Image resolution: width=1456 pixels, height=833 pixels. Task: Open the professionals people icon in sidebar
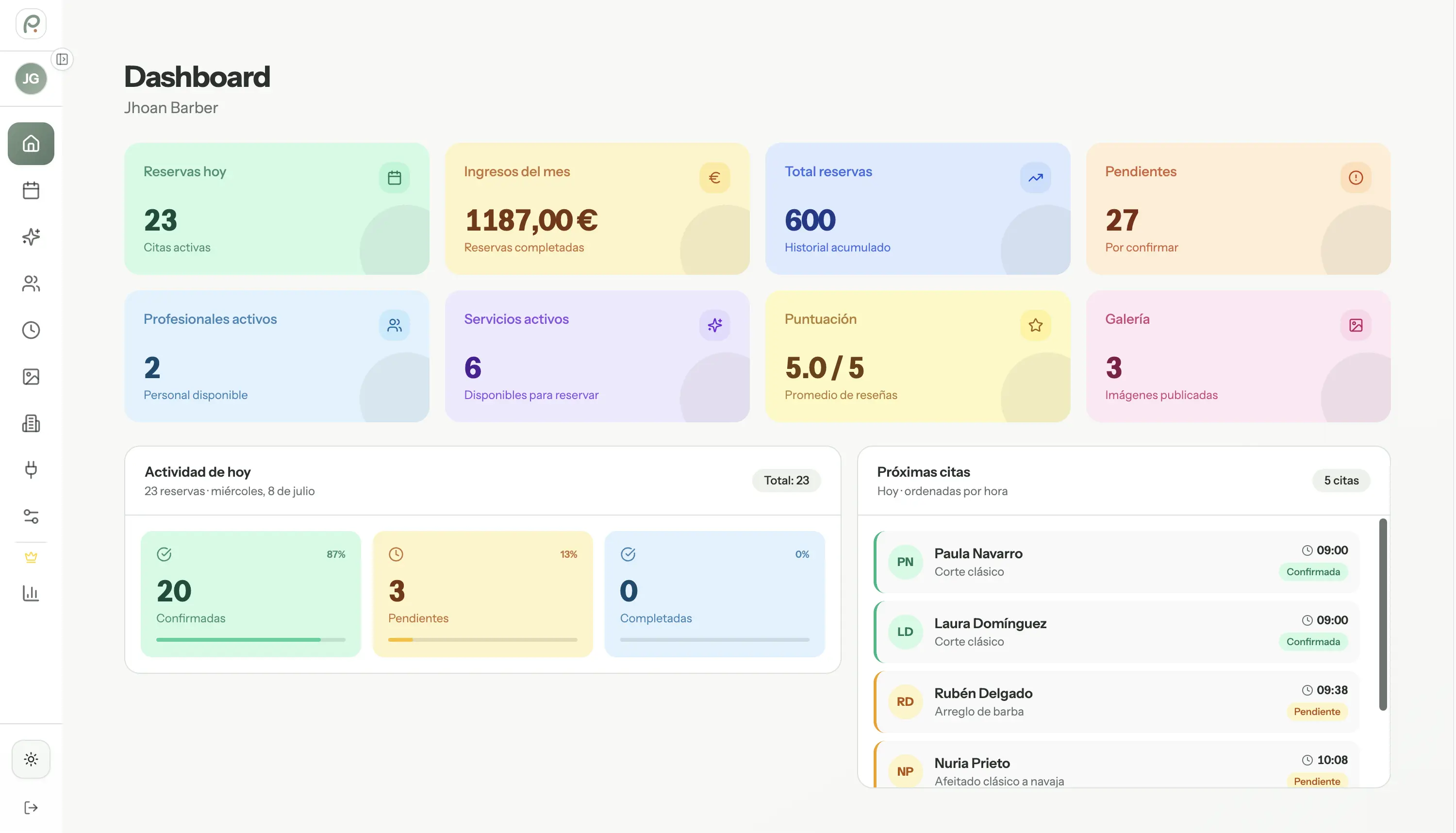(x=31, y=284)
